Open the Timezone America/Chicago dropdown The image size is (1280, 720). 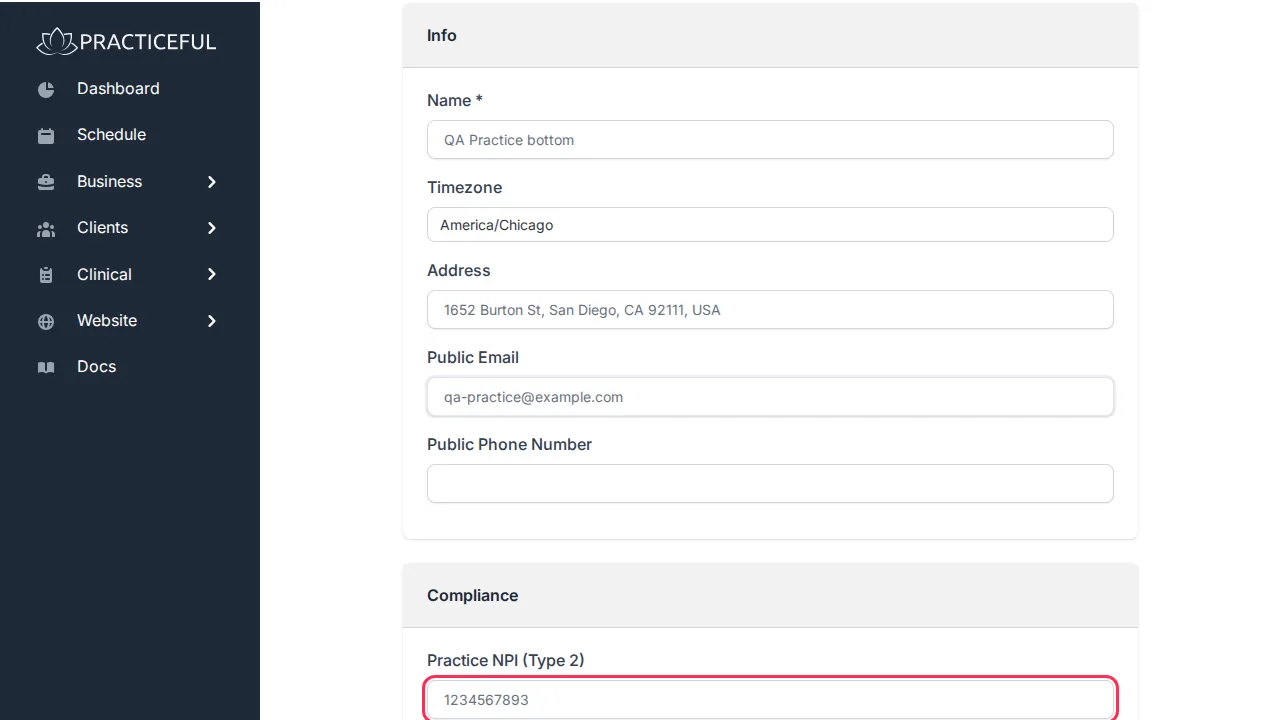point(770,225)
